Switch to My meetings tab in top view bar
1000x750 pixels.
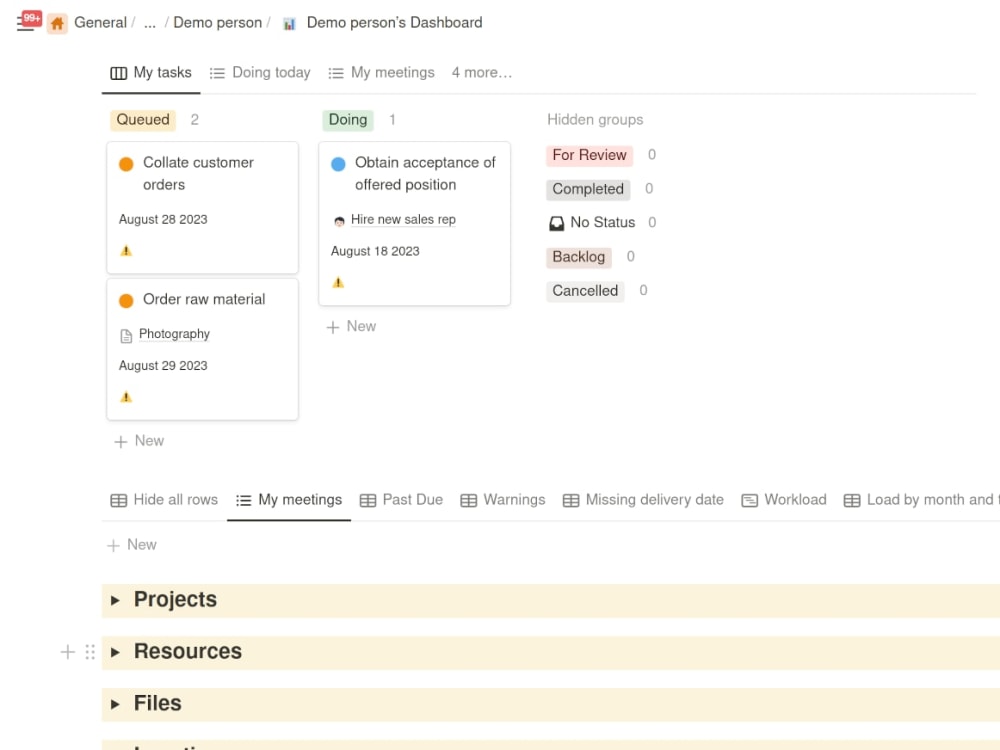click(x=381, y=73)
